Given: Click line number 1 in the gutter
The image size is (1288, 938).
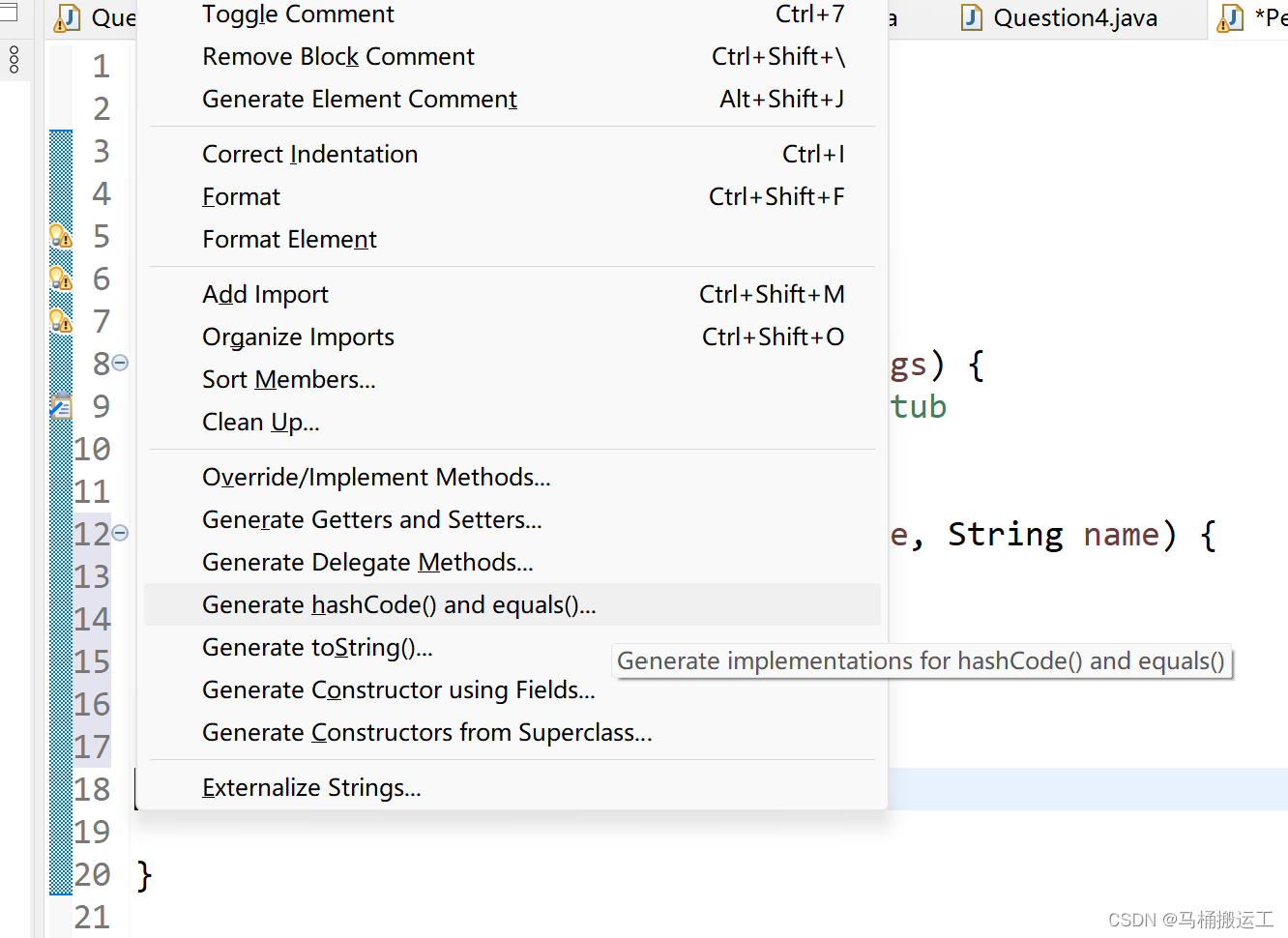Looking at the screenshot, I should [102, 66].
